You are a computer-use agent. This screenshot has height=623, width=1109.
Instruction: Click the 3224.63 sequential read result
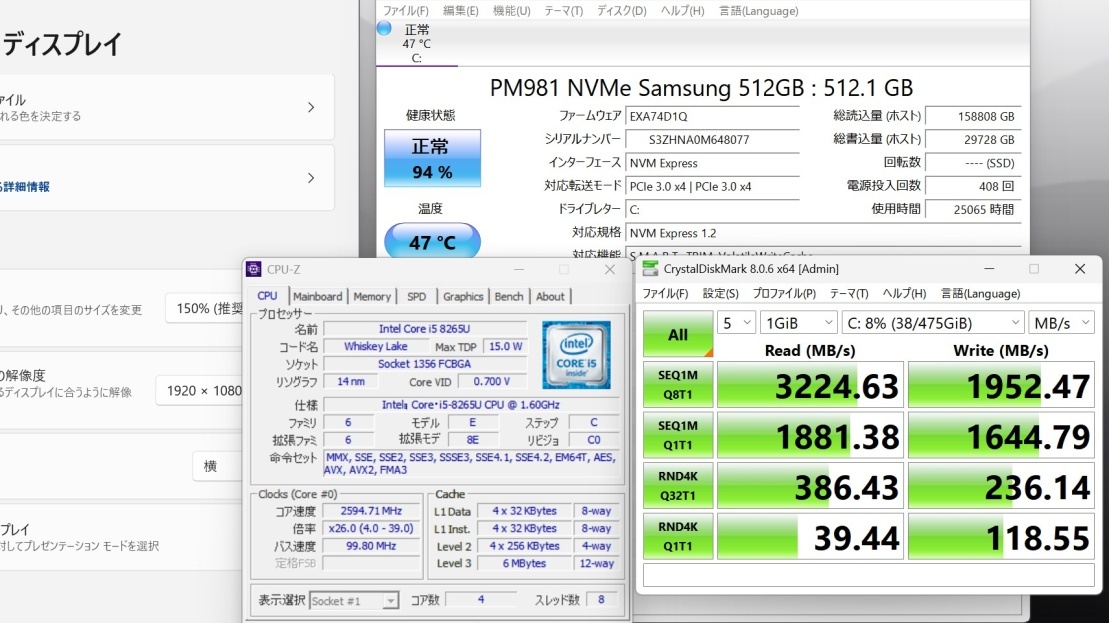[810, 385]
